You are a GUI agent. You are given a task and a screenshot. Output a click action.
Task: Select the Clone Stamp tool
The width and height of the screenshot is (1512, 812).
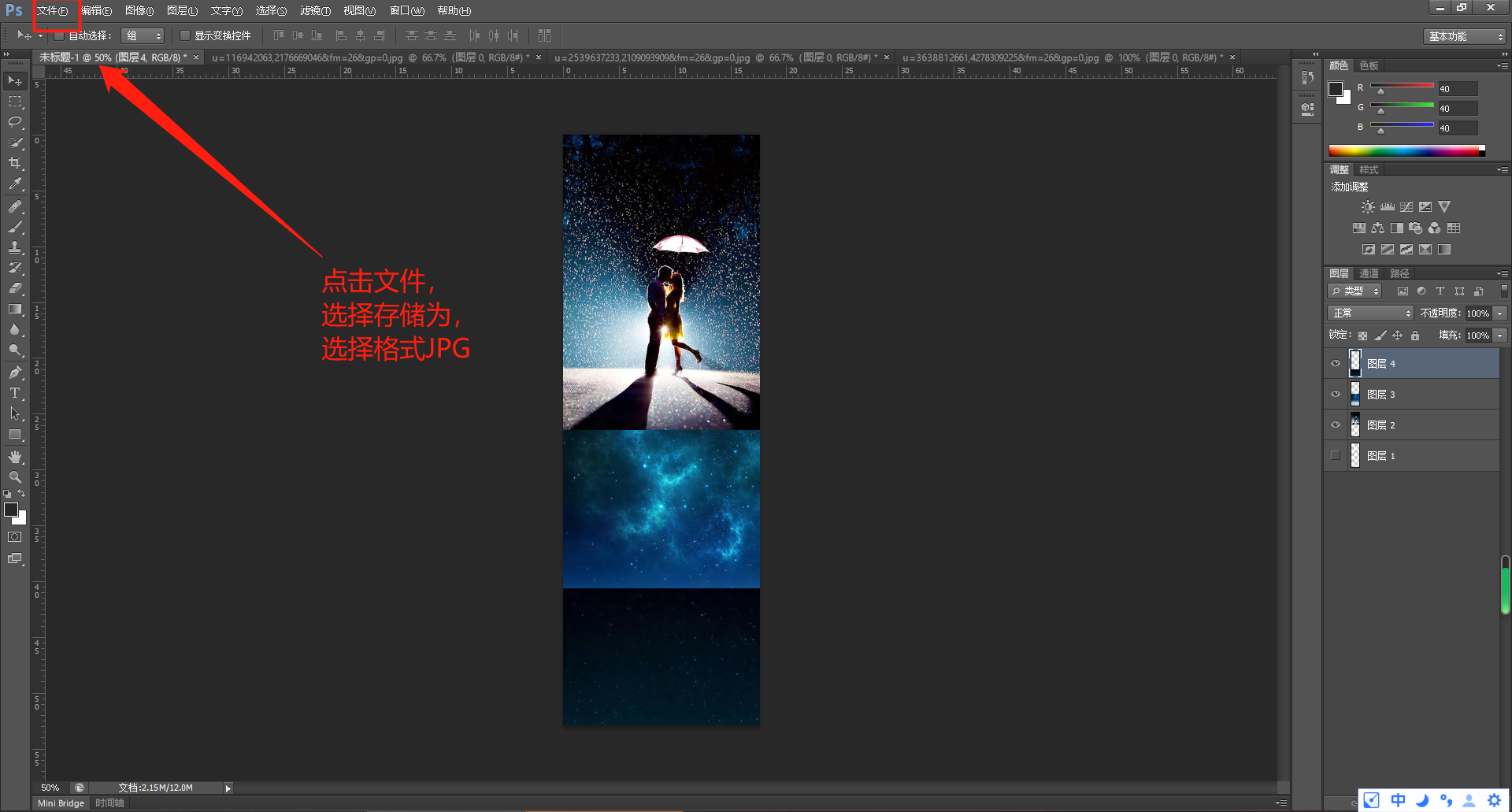click(14, 248)
